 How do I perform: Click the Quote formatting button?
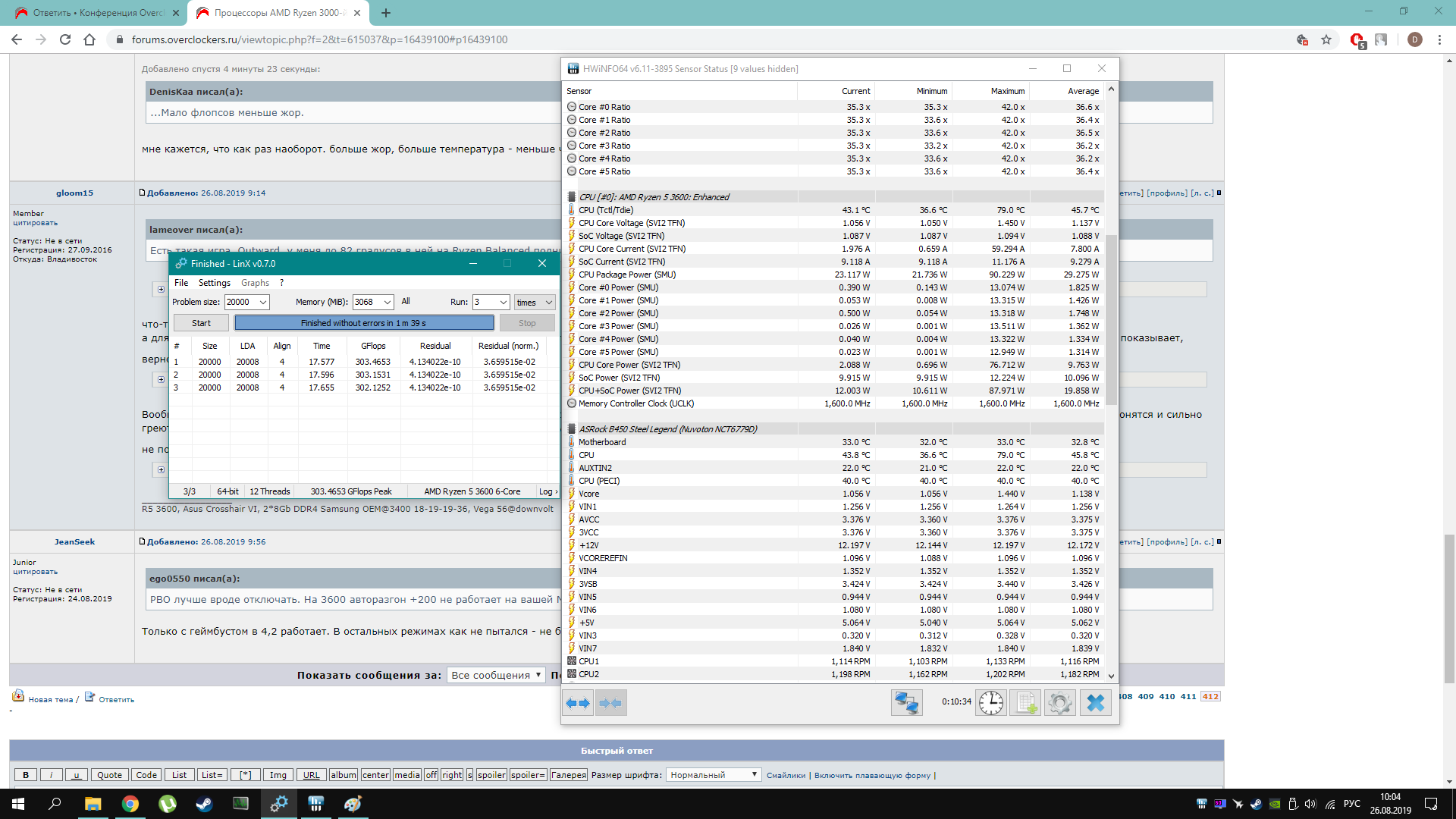(109, 775)
